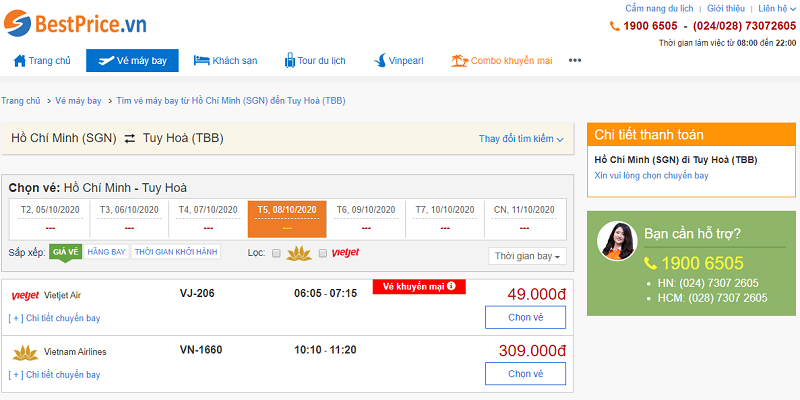Tick the Vietjet filter checkbox
800x400 pixels.
pyautogui.click(x=322, y=253)
